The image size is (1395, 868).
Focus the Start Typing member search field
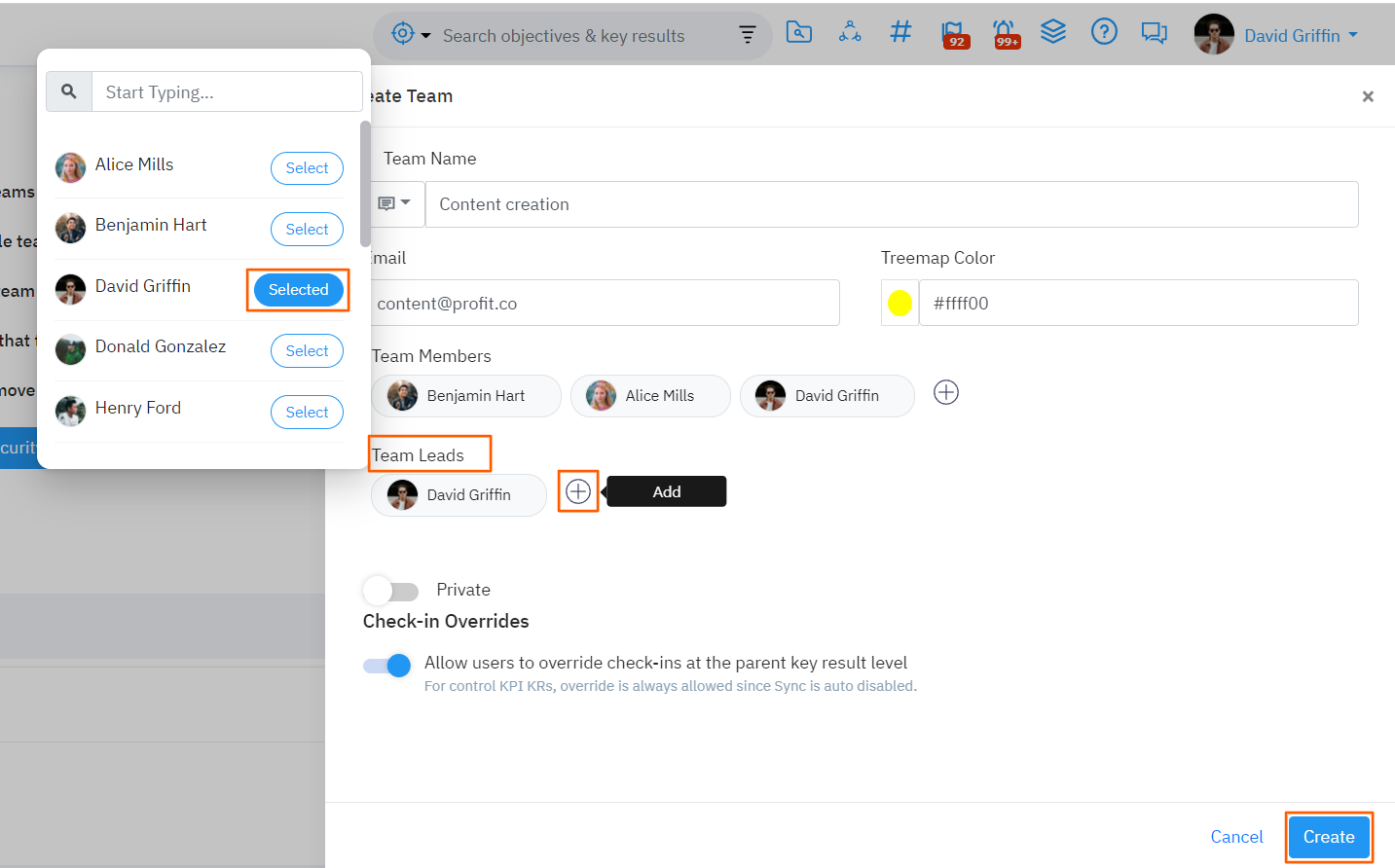(x=227, y=91)
